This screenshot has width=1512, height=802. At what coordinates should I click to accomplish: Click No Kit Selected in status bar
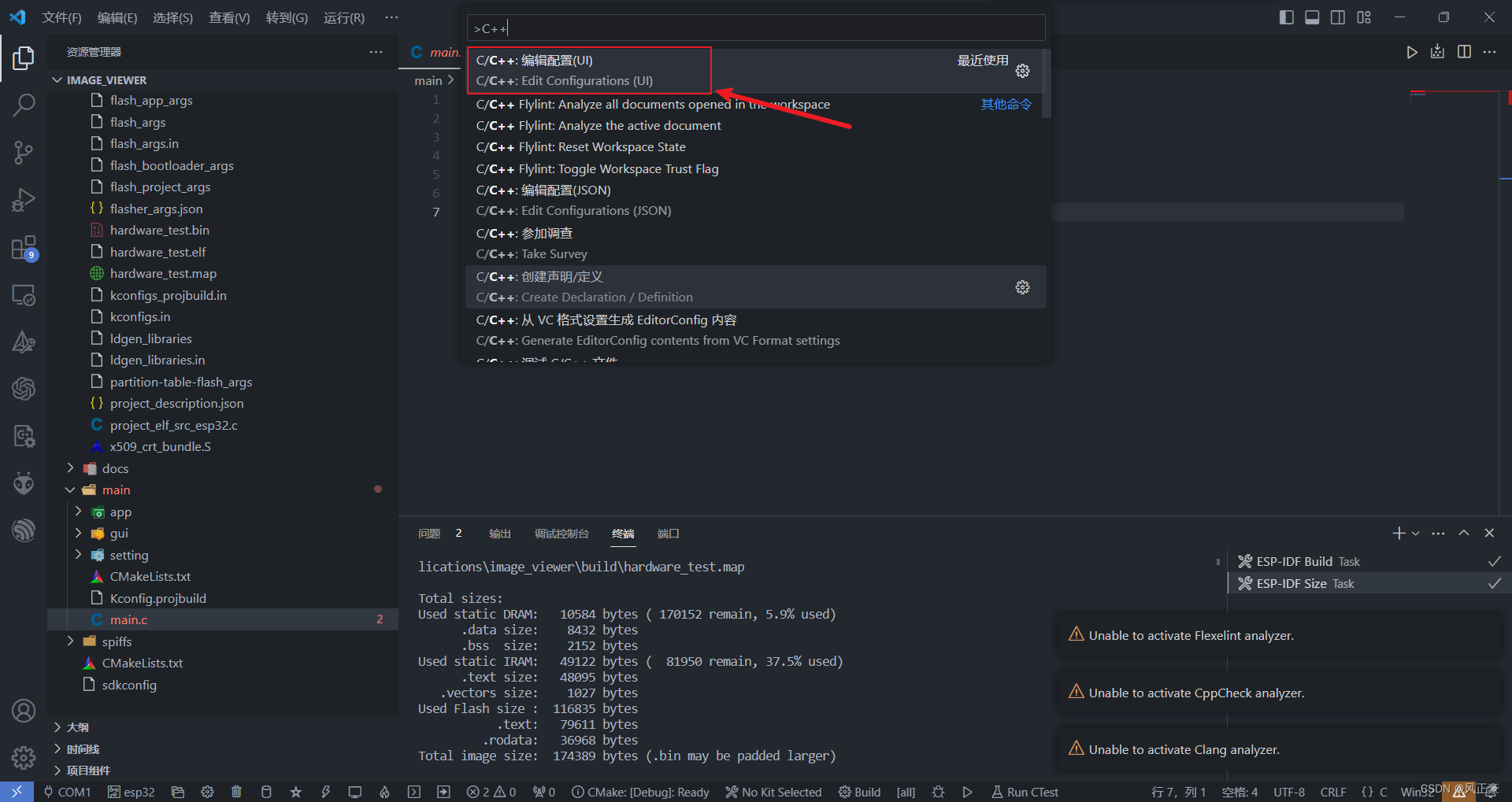coord(773,792)
